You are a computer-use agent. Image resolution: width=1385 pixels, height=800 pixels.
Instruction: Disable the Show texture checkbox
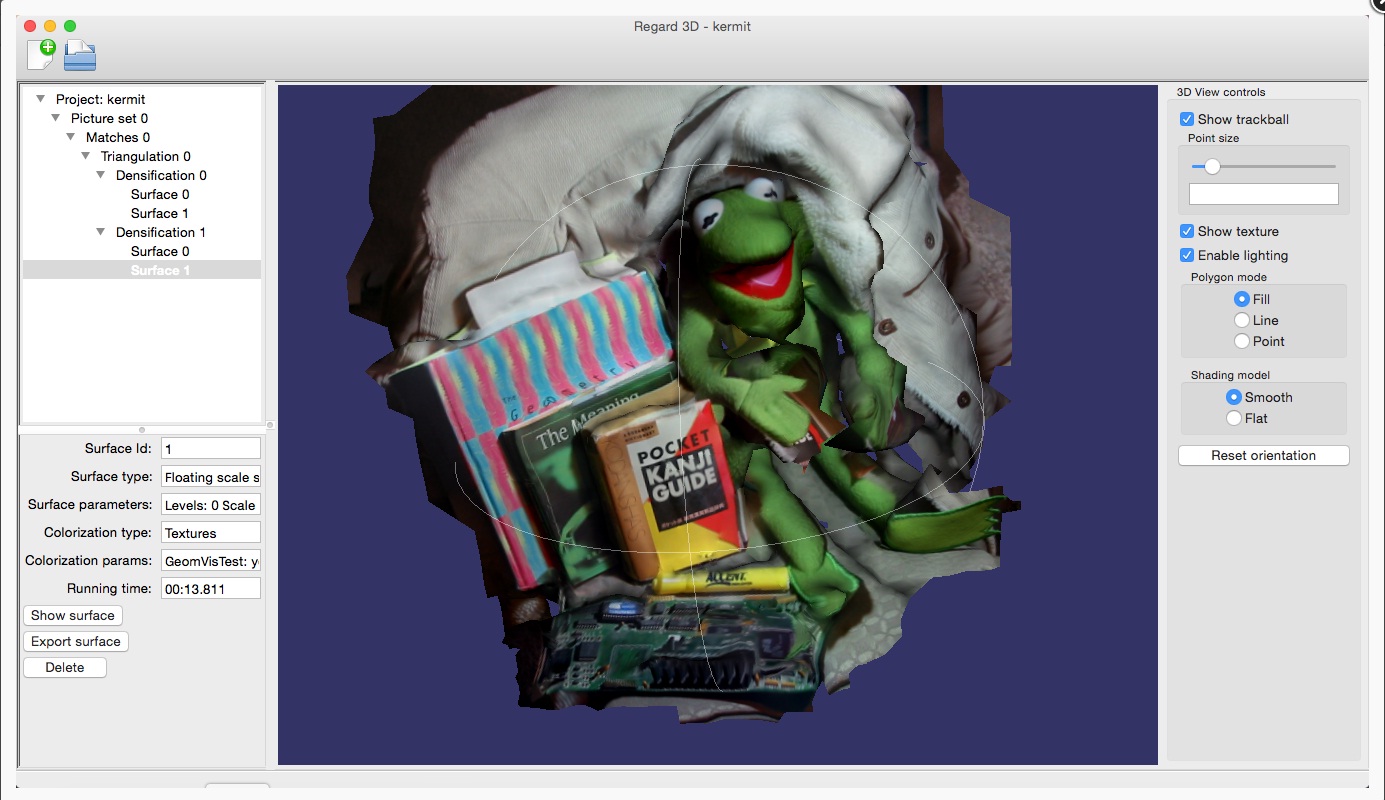click(1187, 231)
